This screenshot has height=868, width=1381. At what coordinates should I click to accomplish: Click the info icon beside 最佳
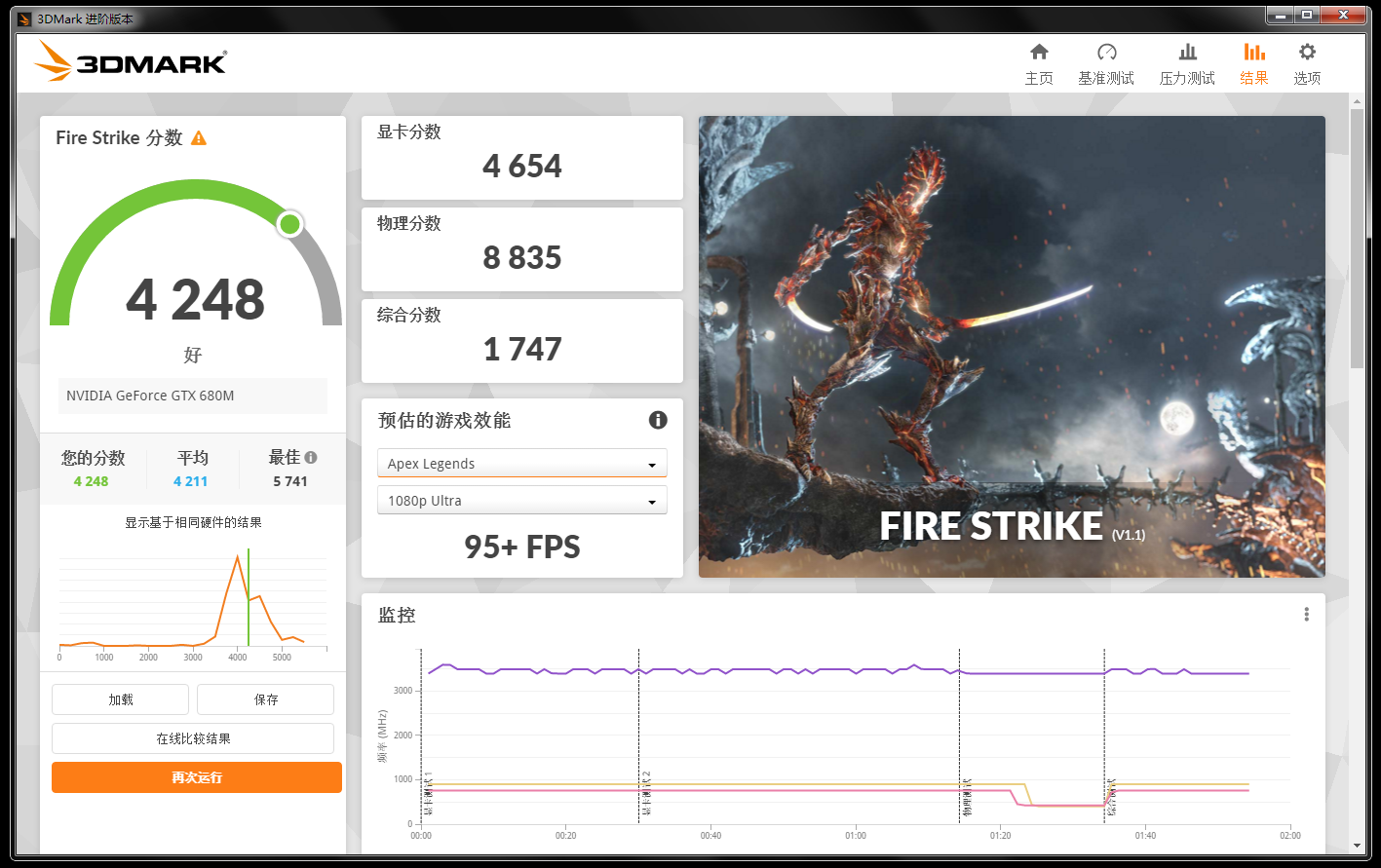tap(311, 457)
